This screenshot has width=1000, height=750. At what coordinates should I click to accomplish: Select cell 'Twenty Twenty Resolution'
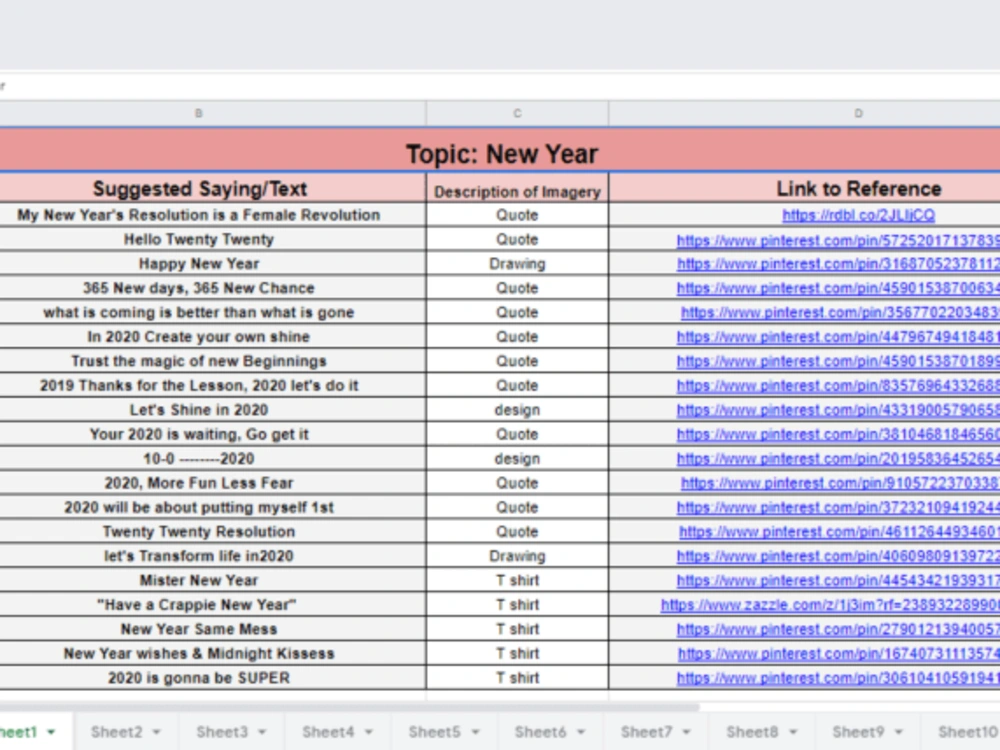212,531
